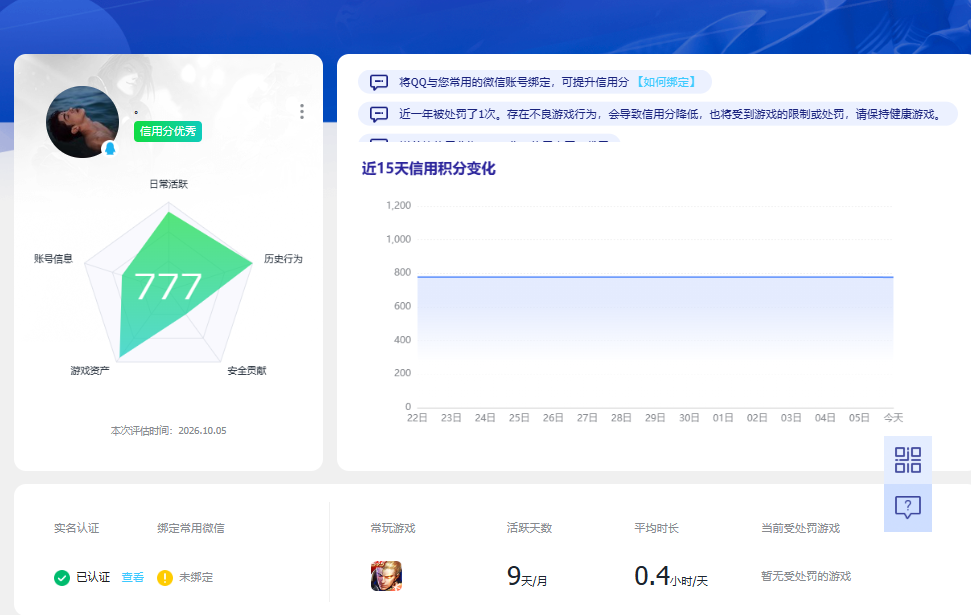The image size is (971, 615).
Task: Click the 1,200 y-axis value
Action: pos(398,206)
